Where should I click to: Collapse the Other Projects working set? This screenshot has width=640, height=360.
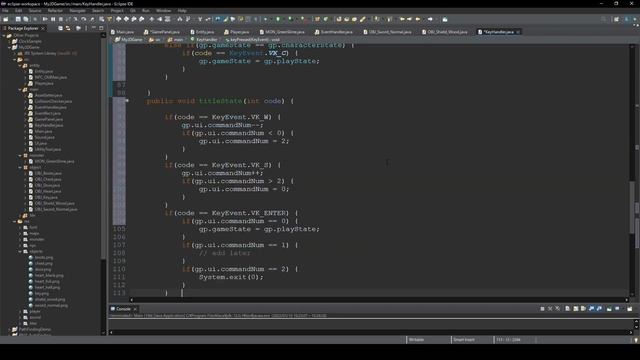4,36
